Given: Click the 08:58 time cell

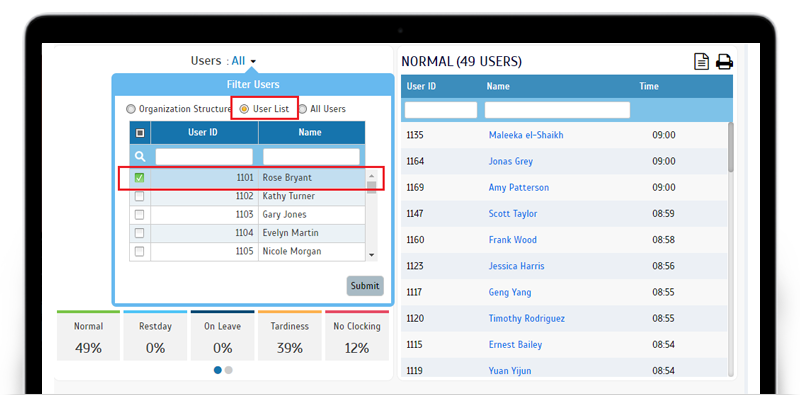Looking at the screenshot, I should tap(664, 240).
